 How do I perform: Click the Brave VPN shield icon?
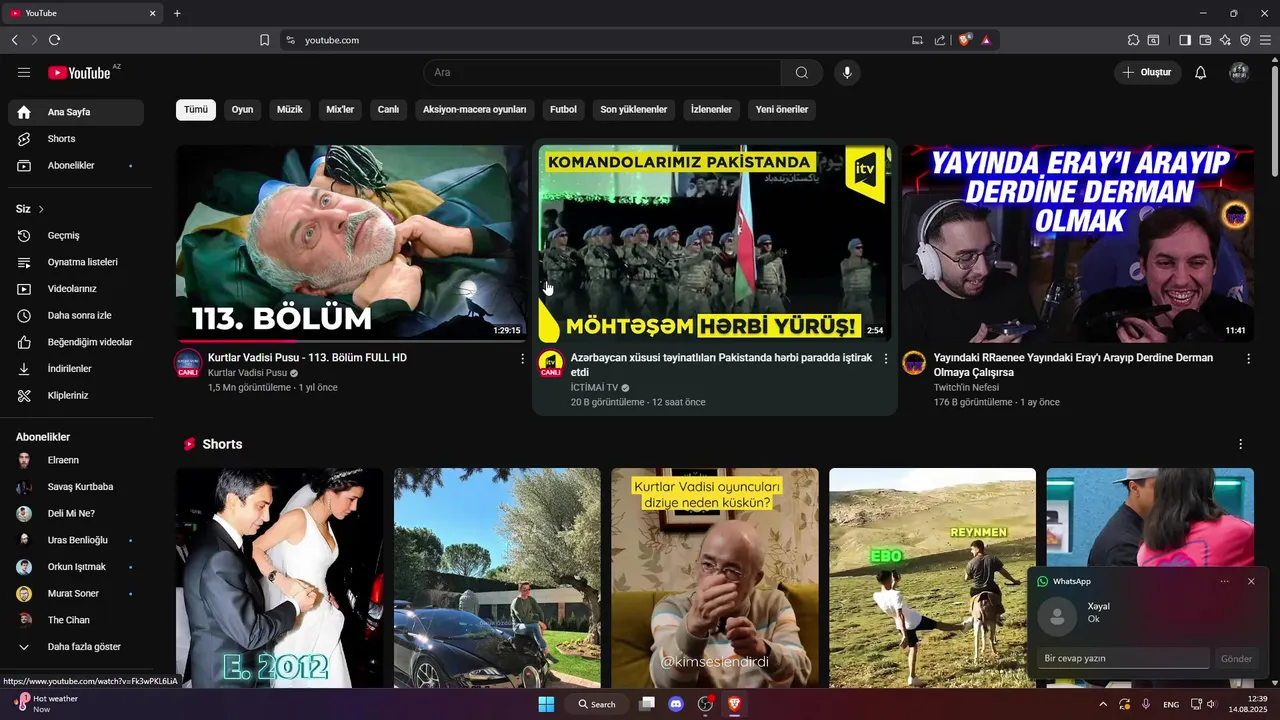click(1245, 40)
